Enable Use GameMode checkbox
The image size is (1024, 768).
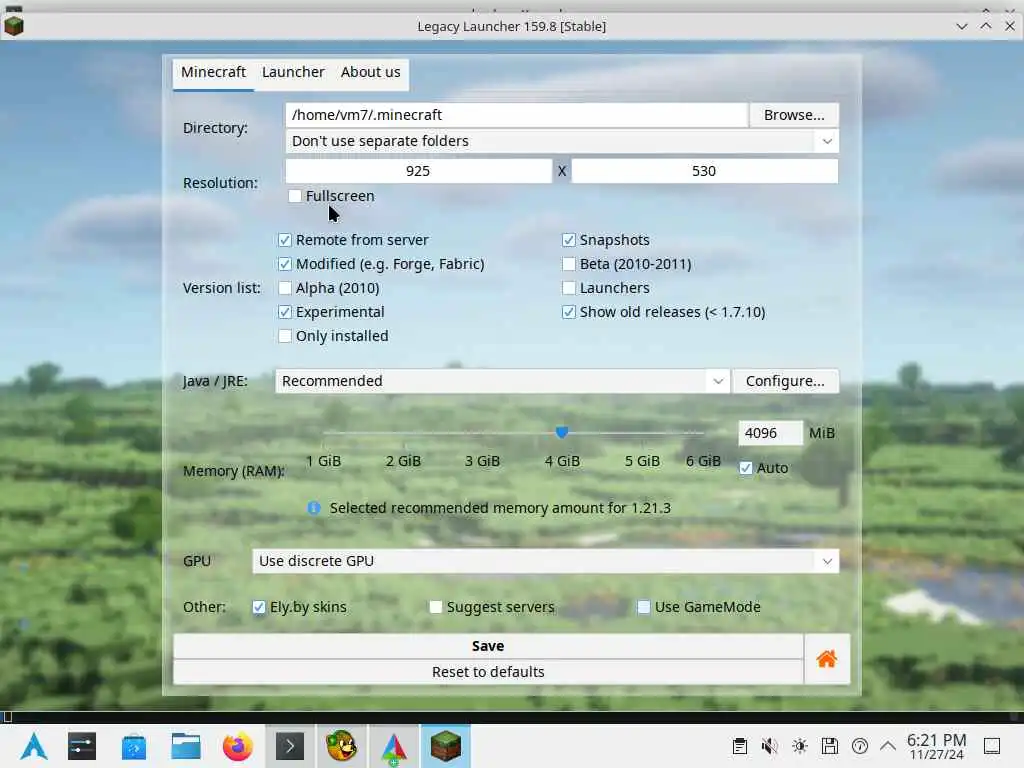tap(644, 607)
